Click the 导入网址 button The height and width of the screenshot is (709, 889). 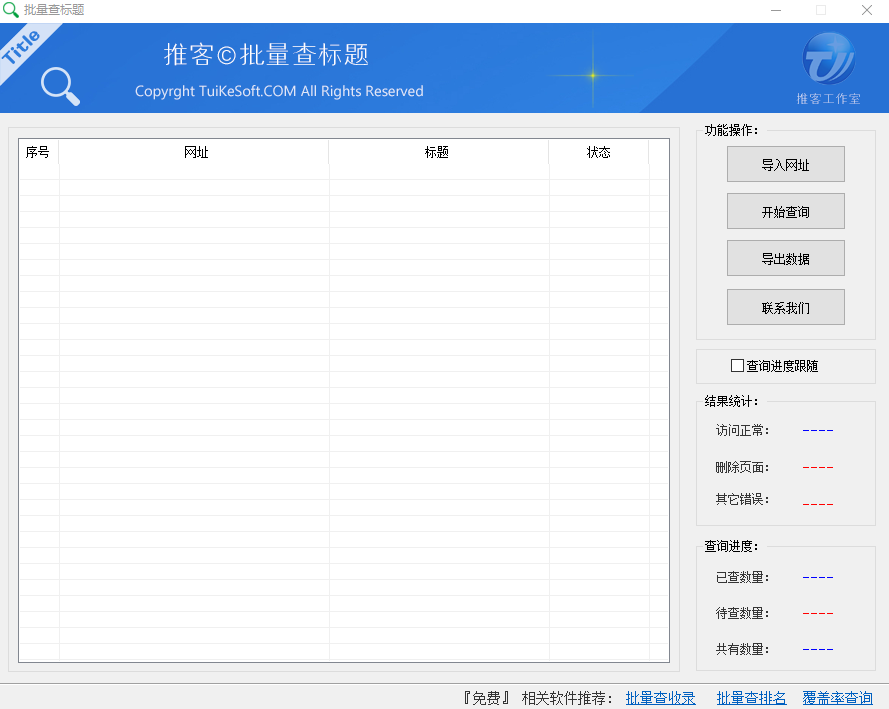coord(785,163)
